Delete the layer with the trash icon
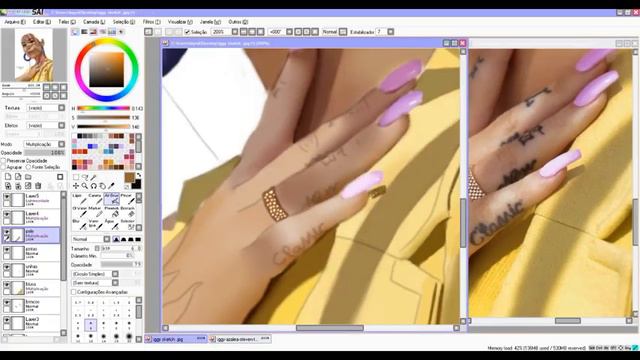This screenshot has width=640, height=360. coord(38,186)
